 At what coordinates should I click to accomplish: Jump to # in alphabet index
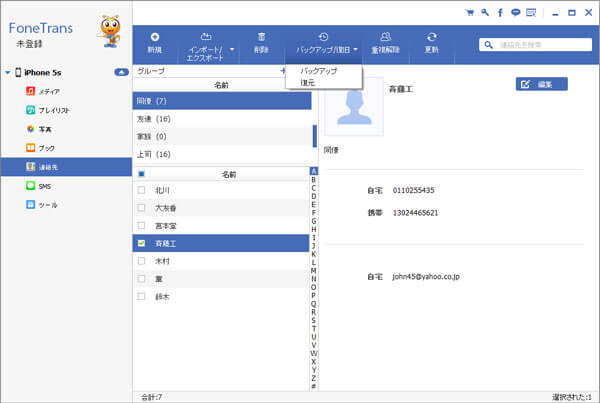pos(313,386)
